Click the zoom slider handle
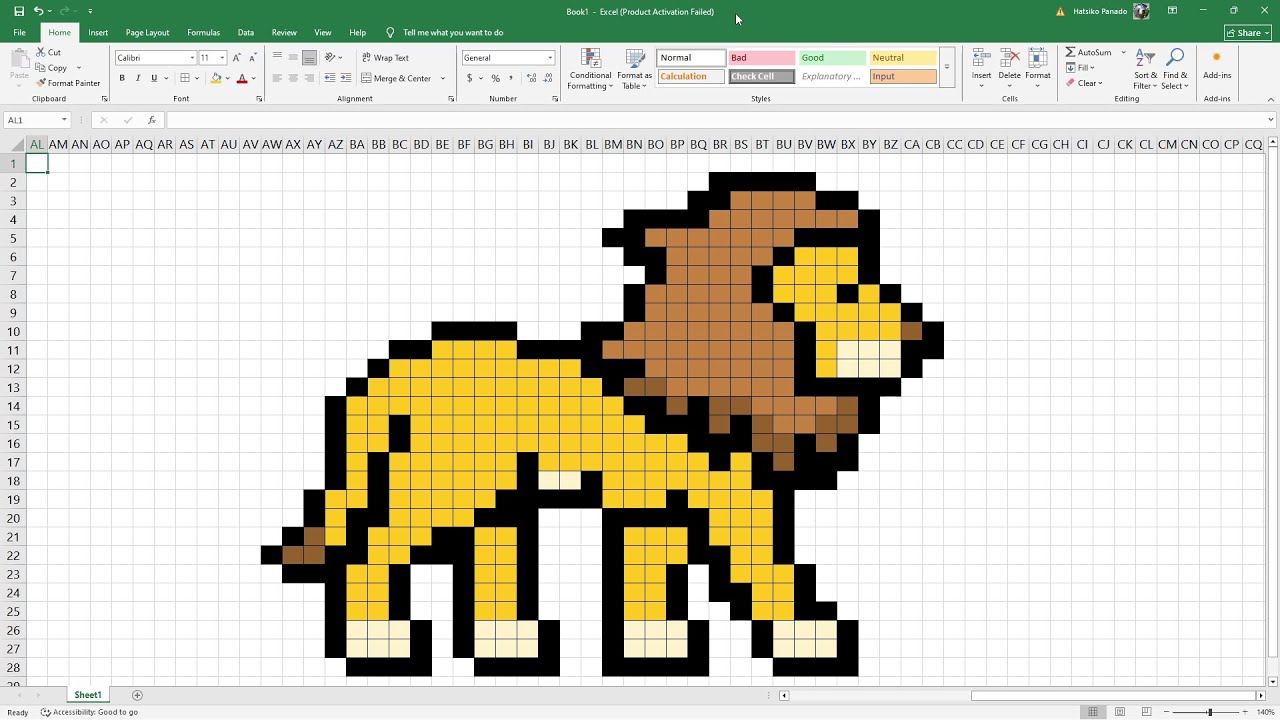The height and width of the screenshot is (720, 1280). (x=1210, y=712)
